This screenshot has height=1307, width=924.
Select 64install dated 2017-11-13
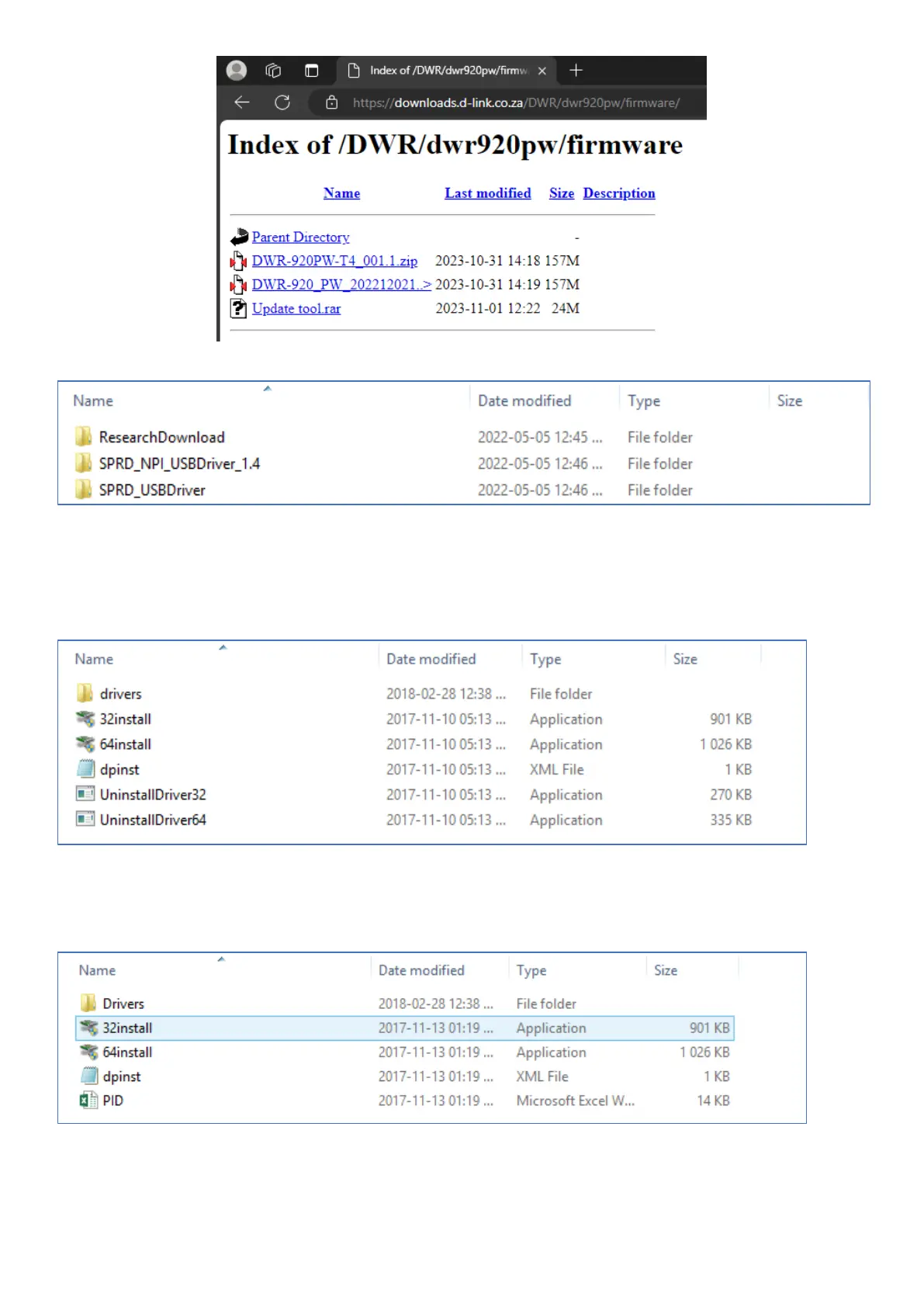coord(127,1052)
